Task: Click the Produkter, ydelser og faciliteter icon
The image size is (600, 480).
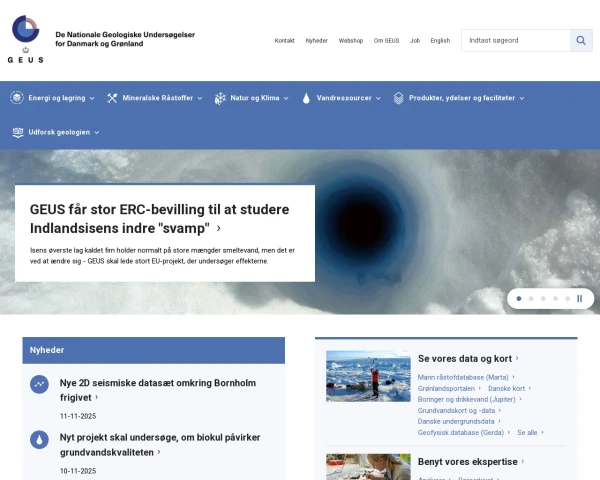Action: pyautogui.click(x=398, y=98)
